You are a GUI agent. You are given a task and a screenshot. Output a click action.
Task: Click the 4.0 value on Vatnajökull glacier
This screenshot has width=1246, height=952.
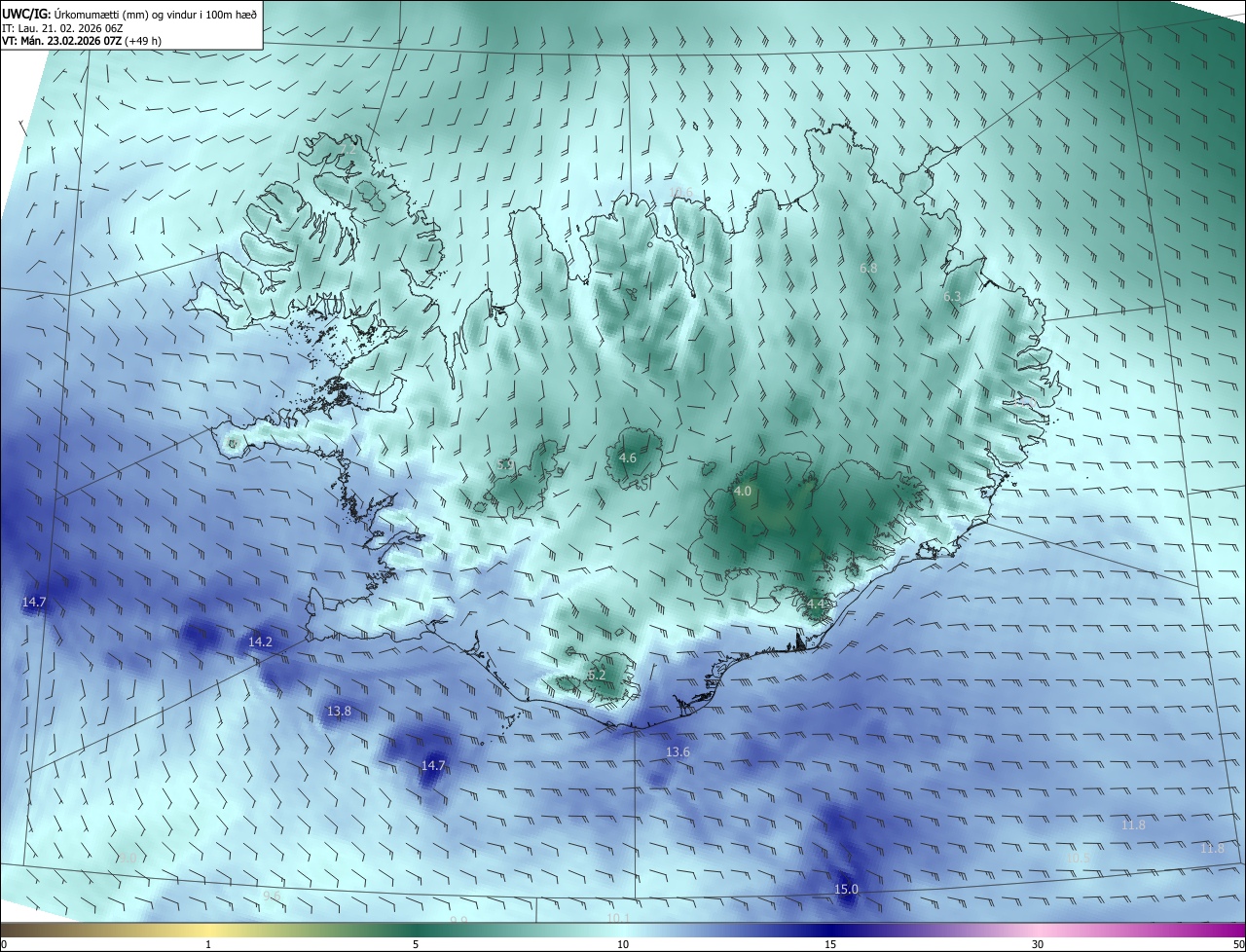743,492
